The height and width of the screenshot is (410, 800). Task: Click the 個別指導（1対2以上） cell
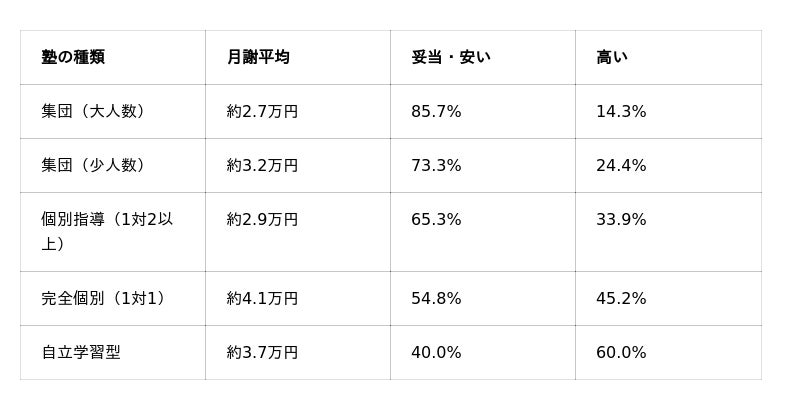point(107,232)
